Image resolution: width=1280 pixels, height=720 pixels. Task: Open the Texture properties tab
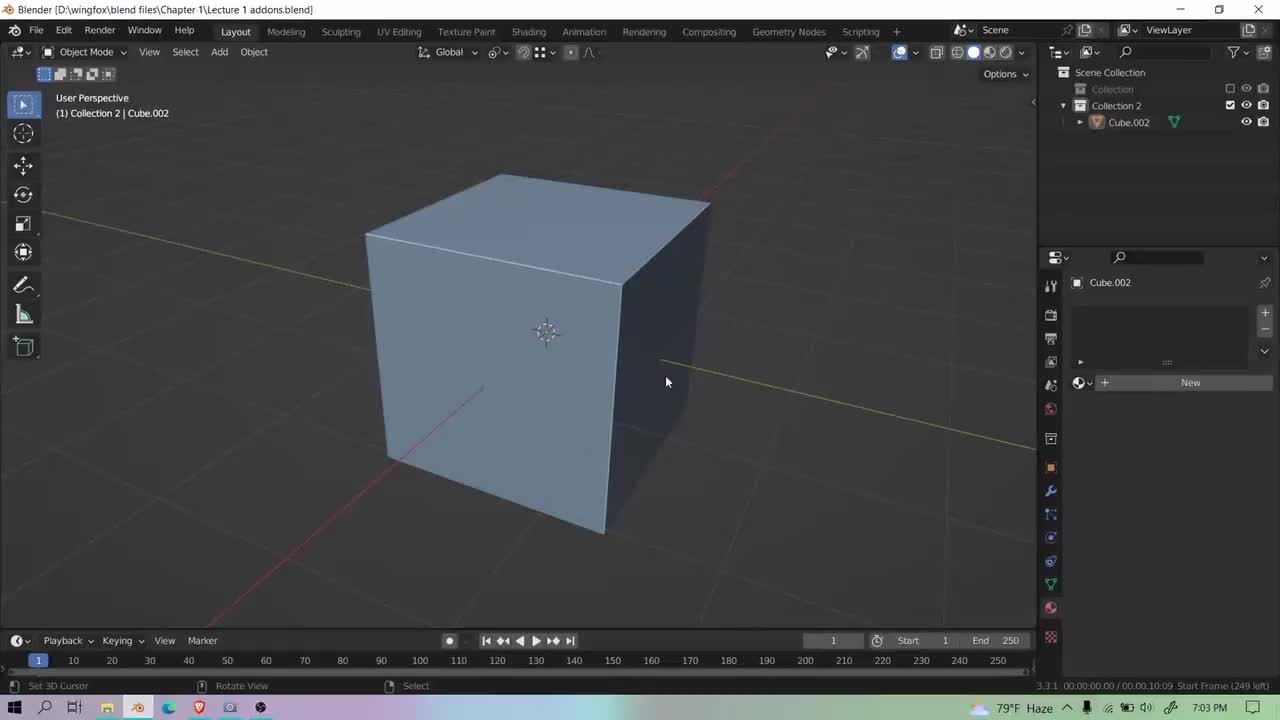(1050, 637)
